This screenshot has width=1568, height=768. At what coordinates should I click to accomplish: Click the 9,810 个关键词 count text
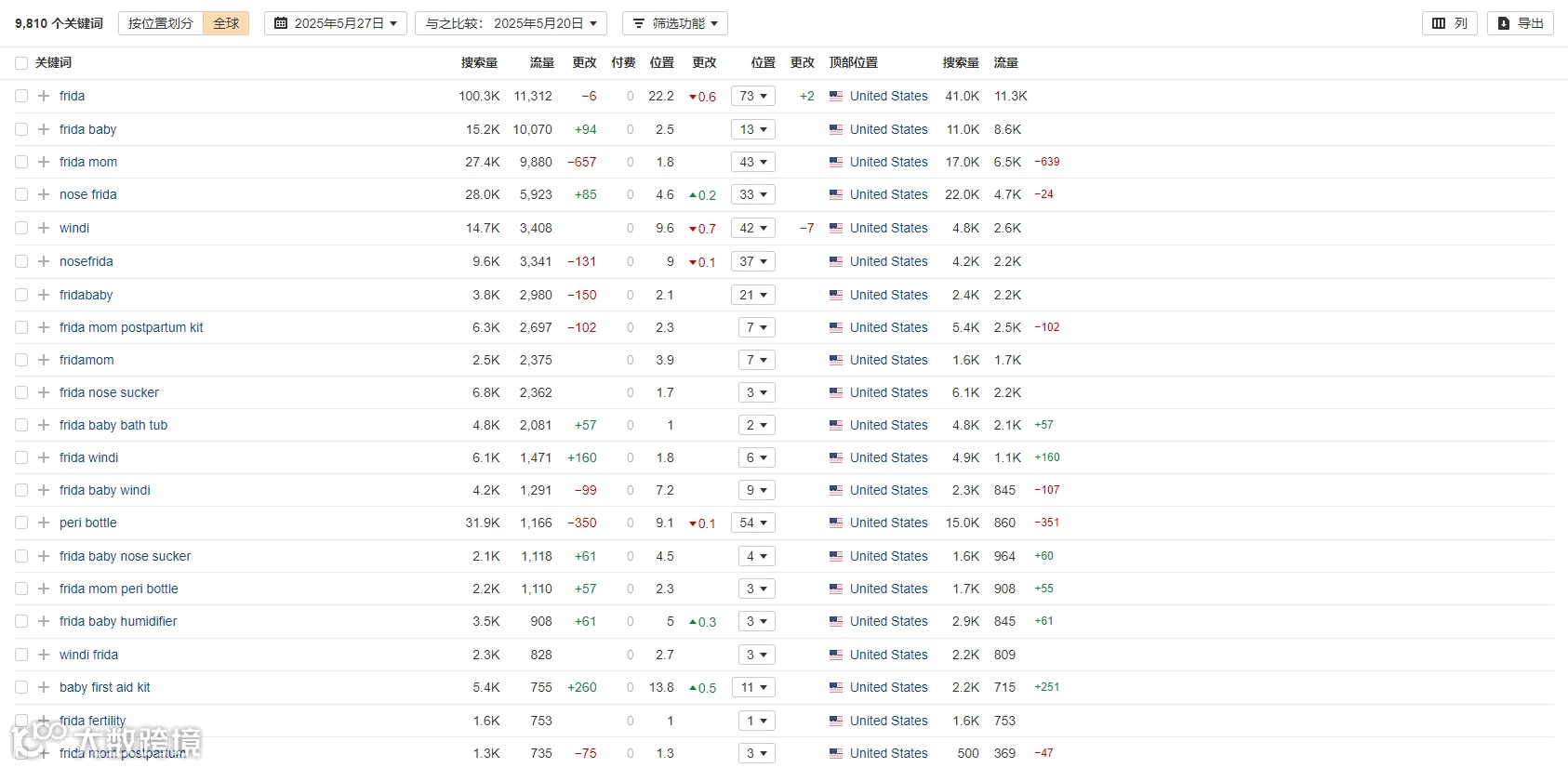pos(59,23)
